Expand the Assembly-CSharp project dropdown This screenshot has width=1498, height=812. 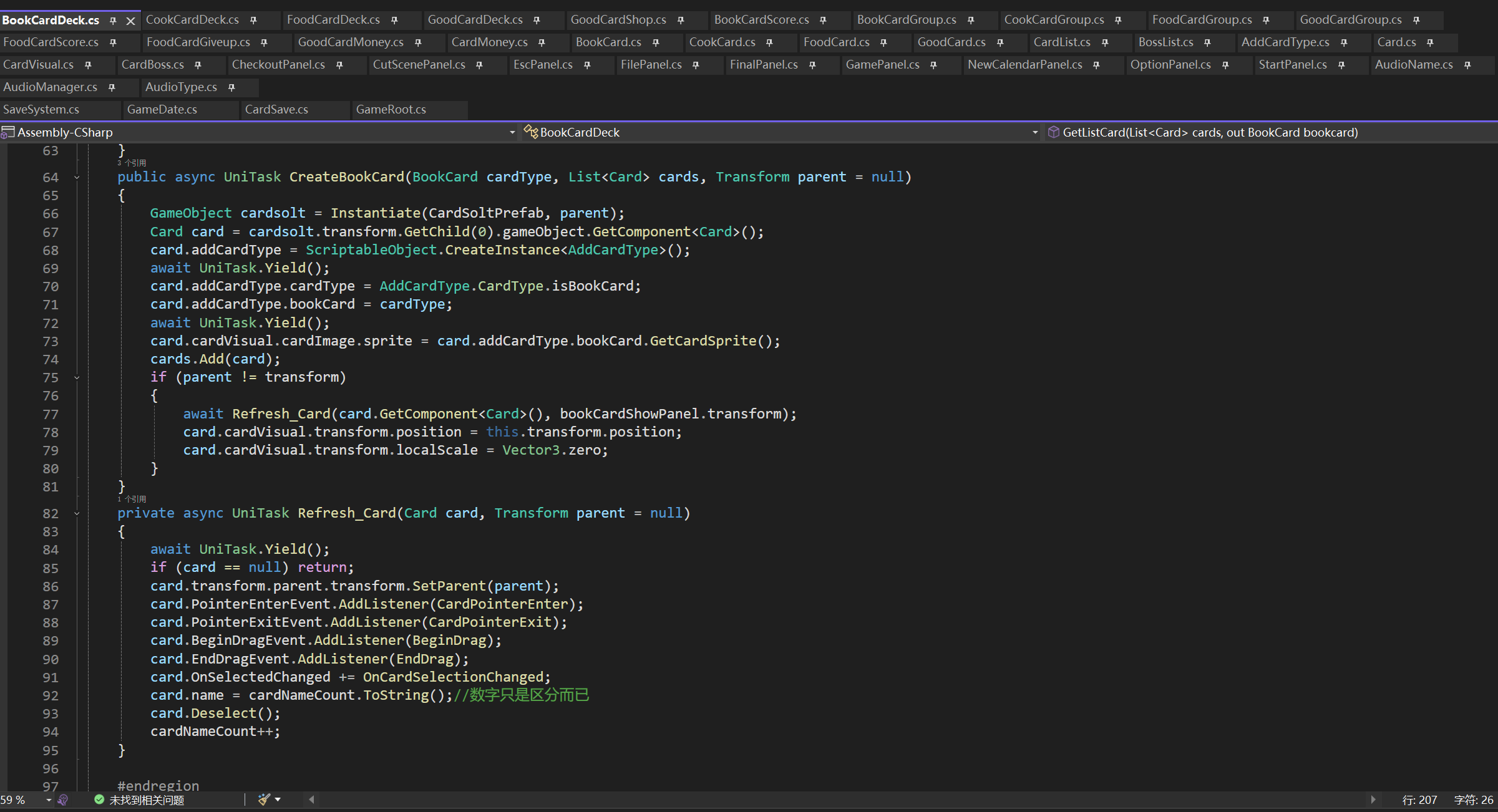[512, 132]
